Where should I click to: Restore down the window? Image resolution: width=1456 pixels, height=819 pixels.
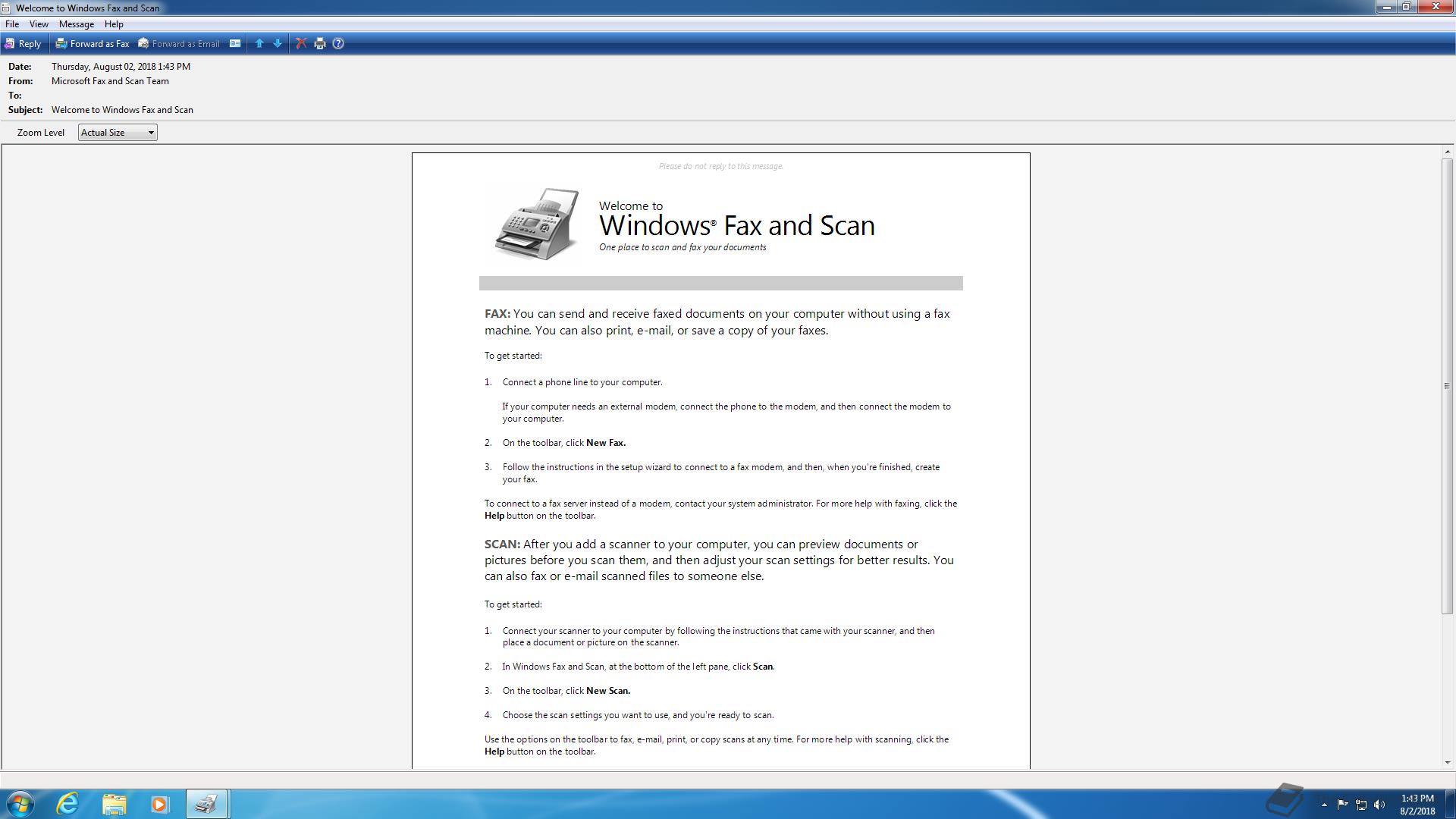tap(1406, 7)
